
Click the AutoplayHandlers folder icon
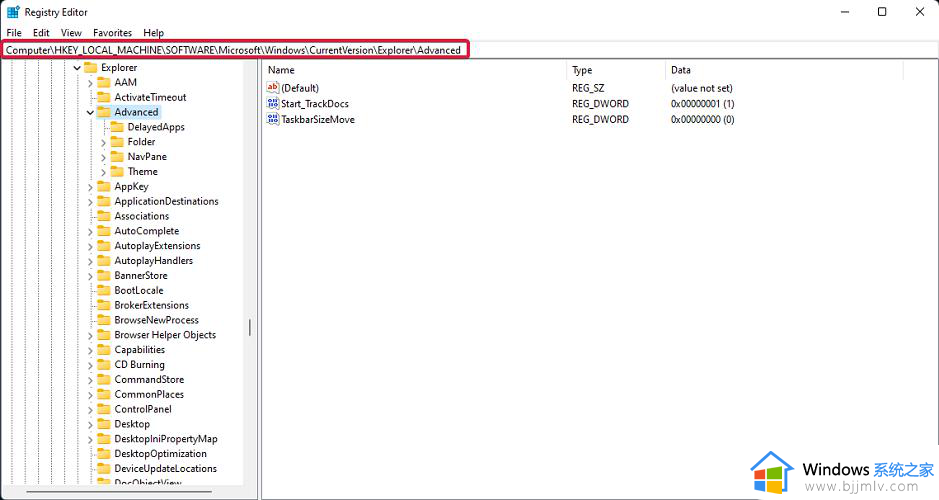(x=104, y=260)
